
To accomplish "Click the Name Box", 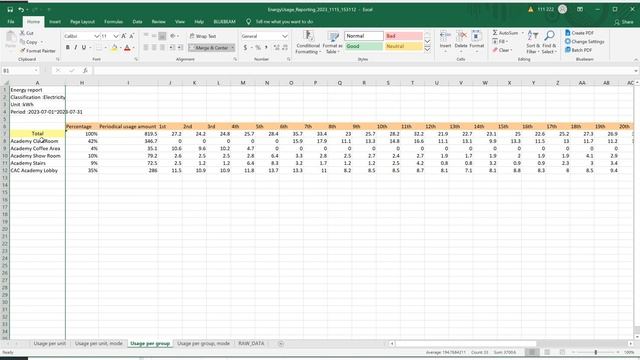I will click(x=20, y=71).
